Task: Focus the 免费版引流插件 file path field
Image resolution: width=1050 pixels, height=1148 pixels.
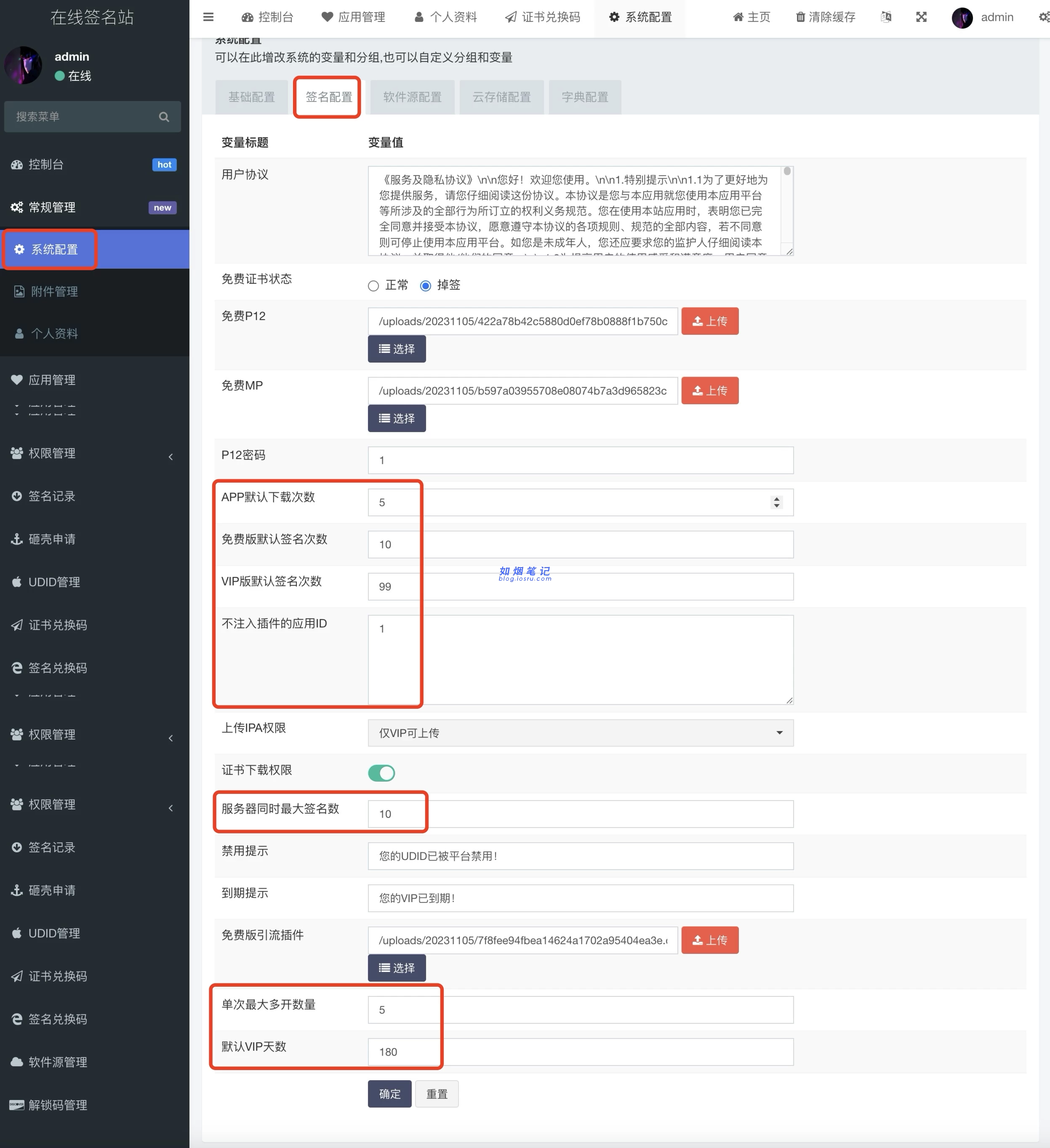Action: coord(523,940)
